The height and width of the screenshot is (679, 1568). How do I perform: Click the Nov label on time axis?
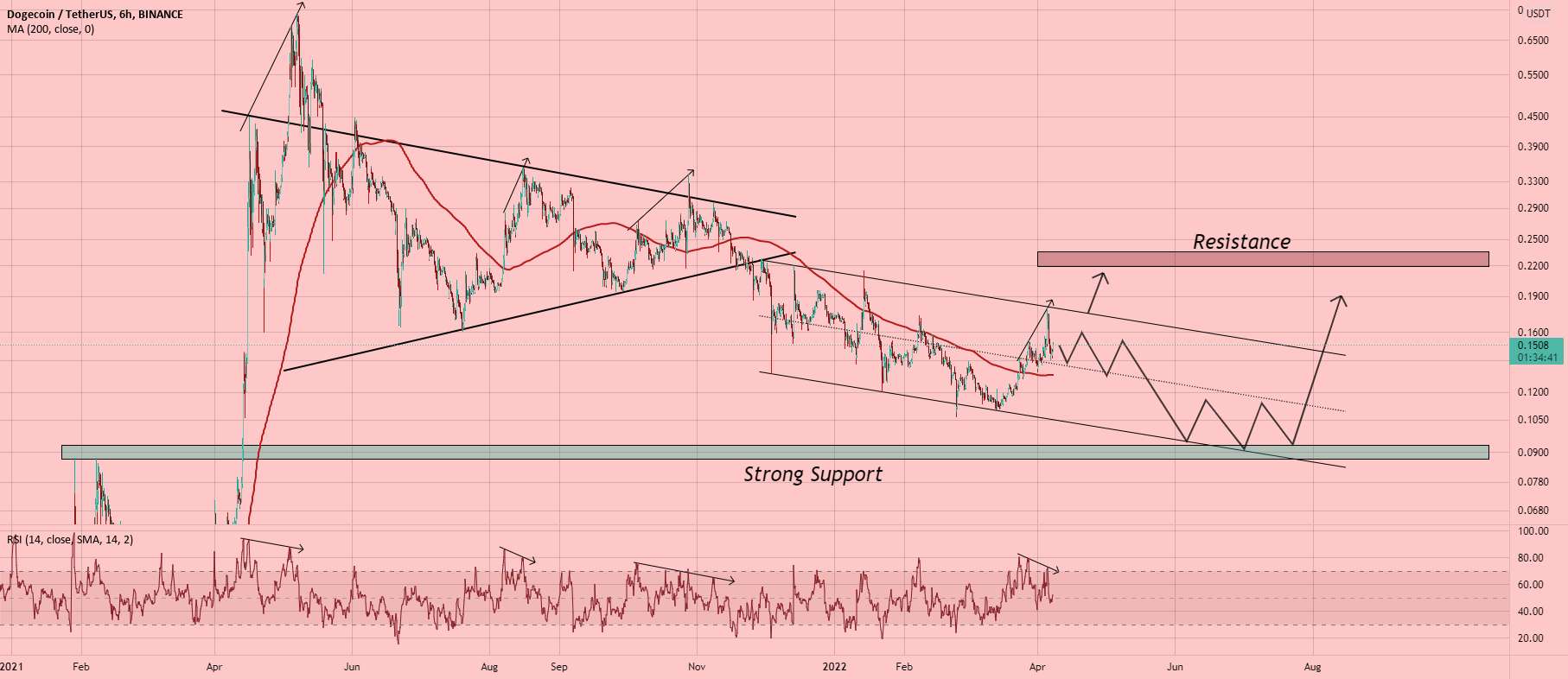tap(696, 667)
